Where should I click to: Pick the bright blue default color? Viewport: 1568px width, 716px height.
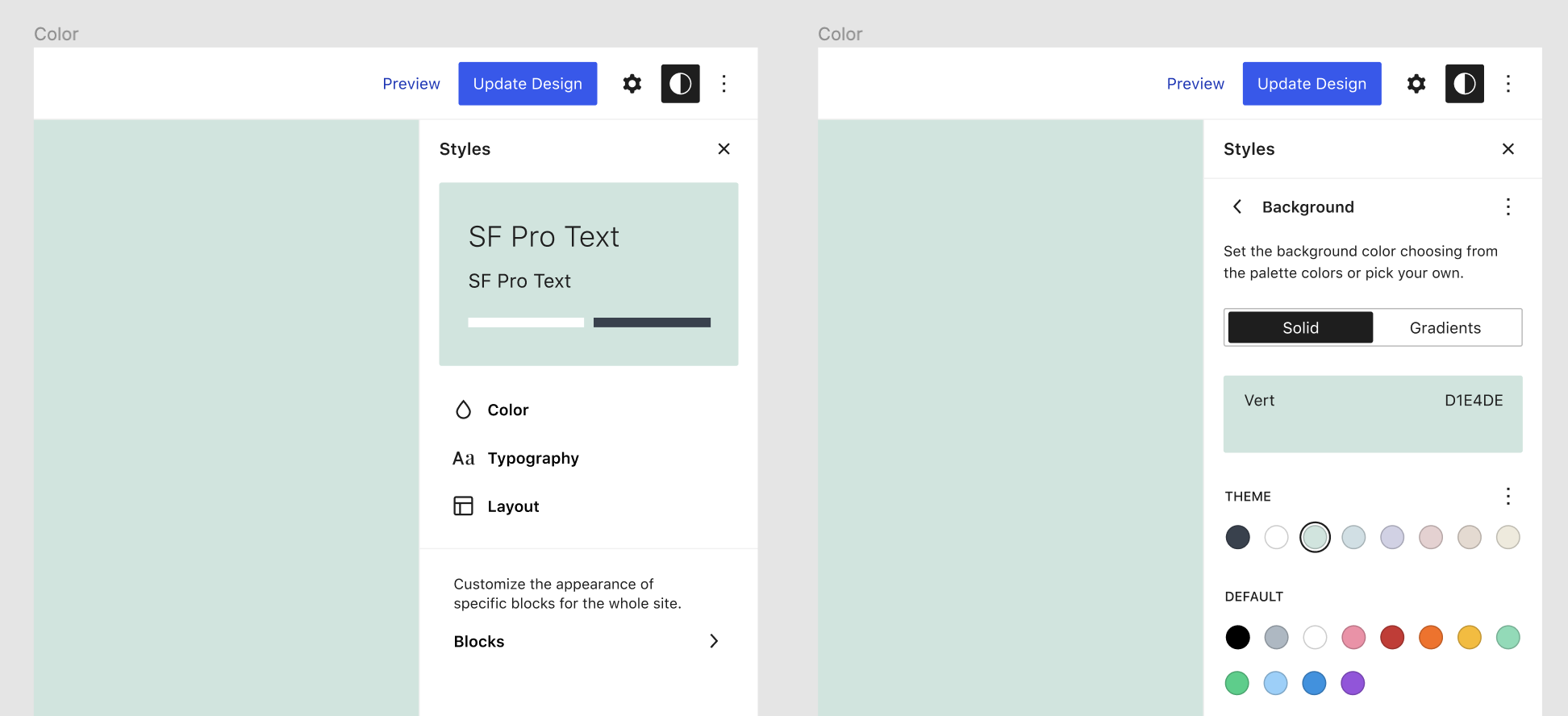click(1314, 683)
